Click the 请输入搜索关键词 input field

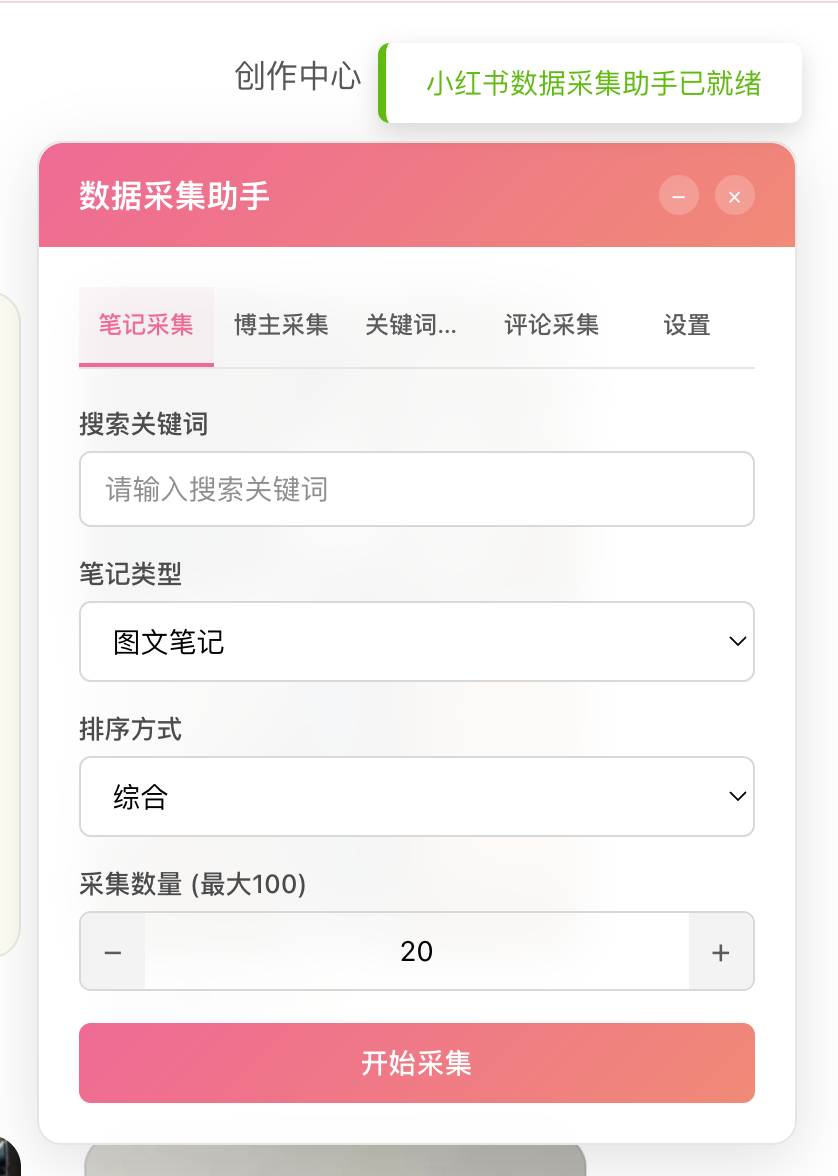pos(416,490)
